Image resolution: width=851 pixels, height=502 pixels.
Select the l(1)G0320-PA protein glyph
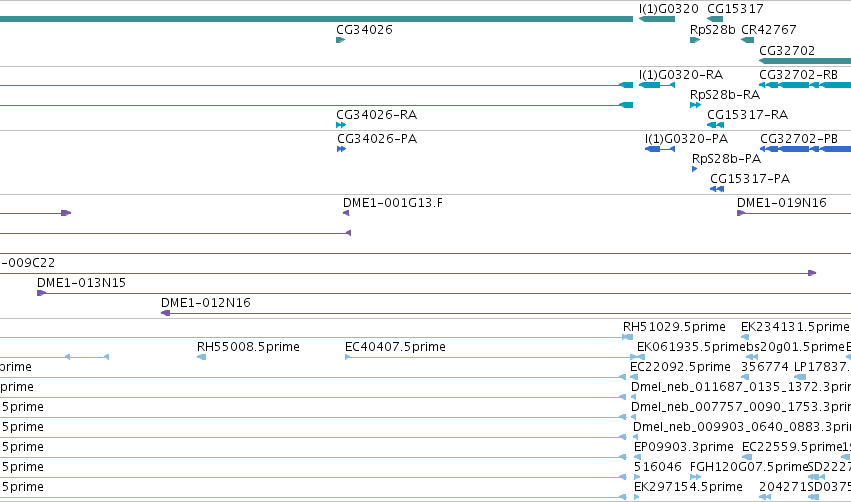click(x=660, y=149)
